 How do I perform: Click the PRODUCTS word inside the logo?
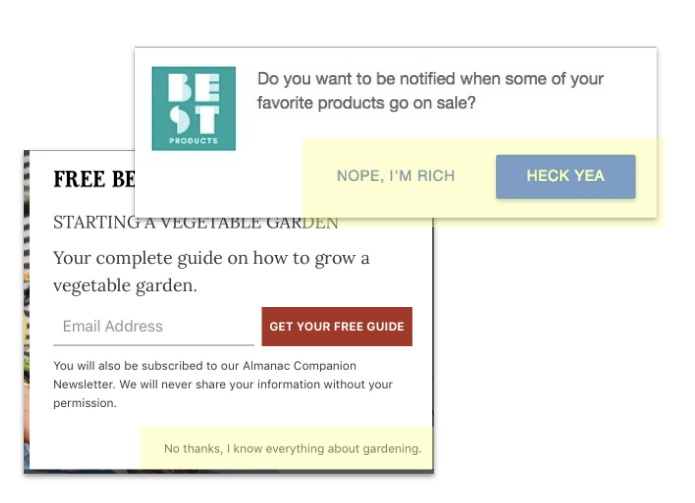(193, 141)
